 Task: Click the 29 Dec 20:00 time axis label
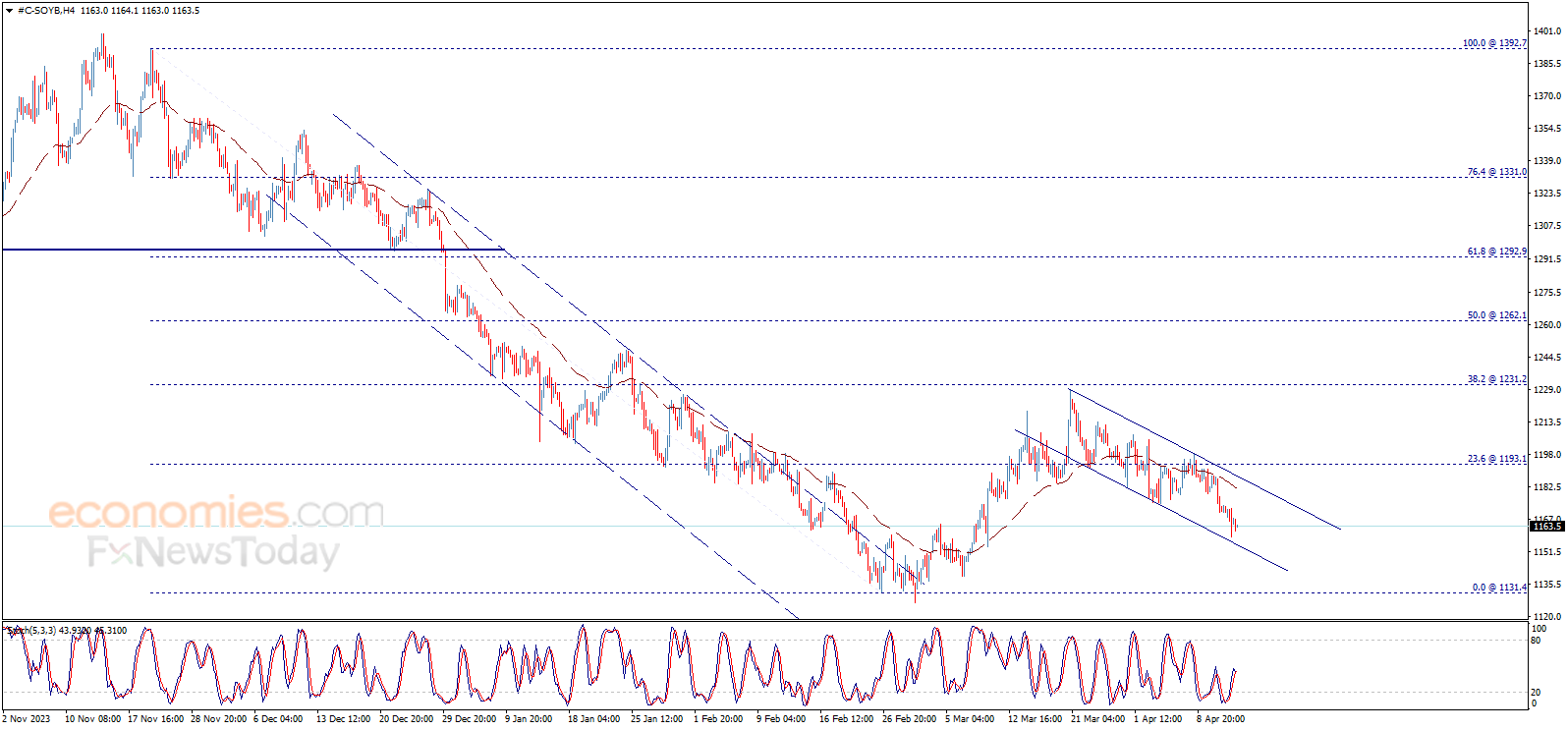pos(470,719)
